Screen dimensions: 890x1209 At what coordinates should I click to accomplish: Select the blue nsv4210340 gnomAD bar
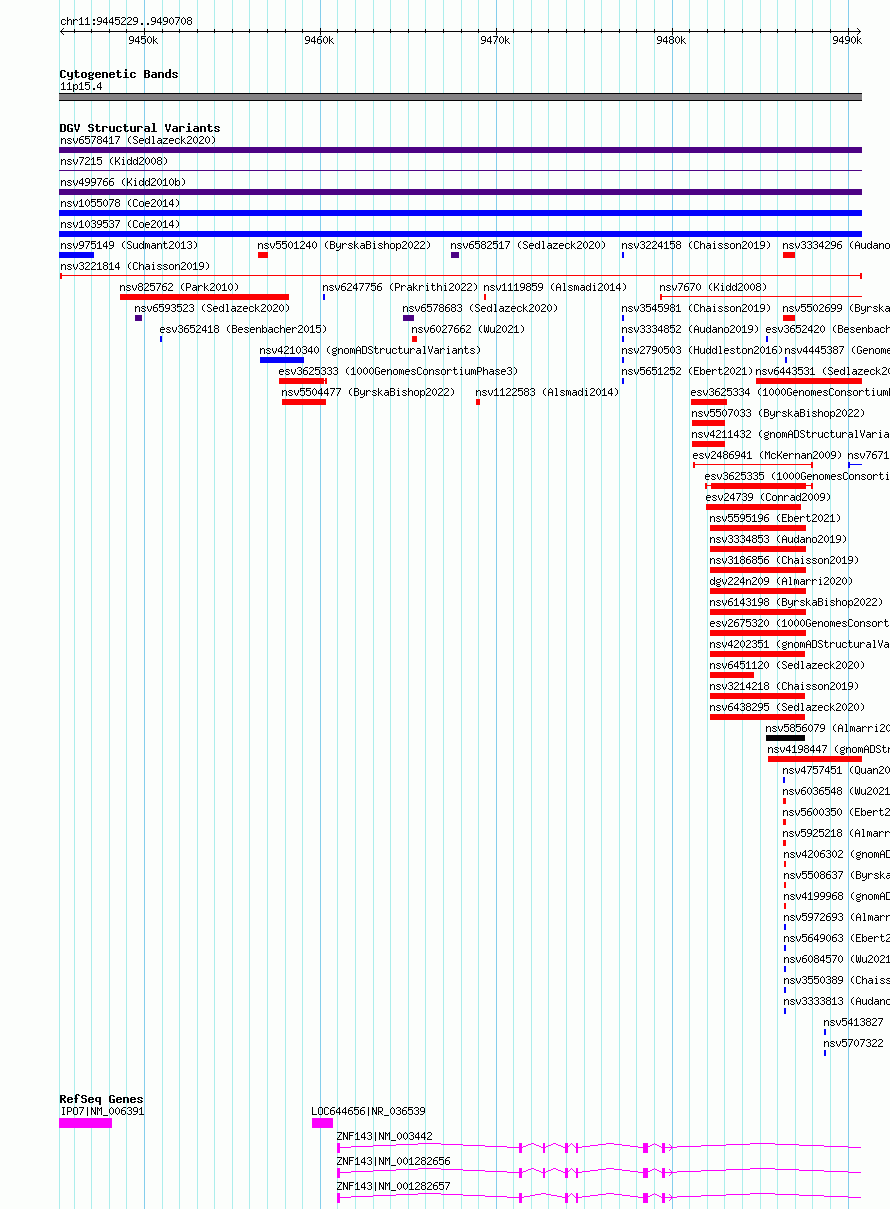[282, 360]
